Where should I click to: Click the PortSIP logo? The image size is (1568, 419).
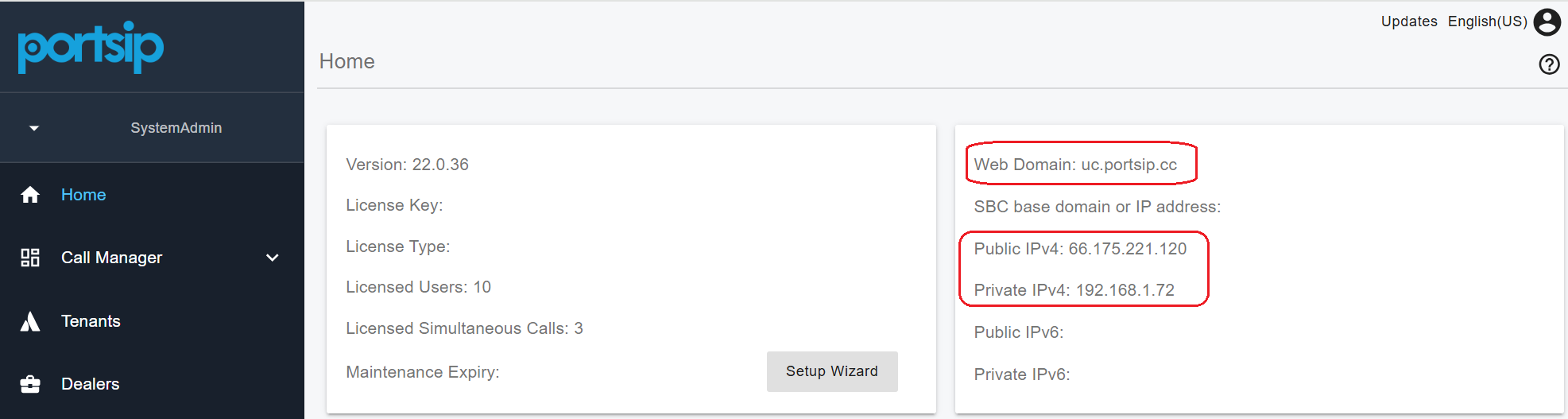click(91, 47)
